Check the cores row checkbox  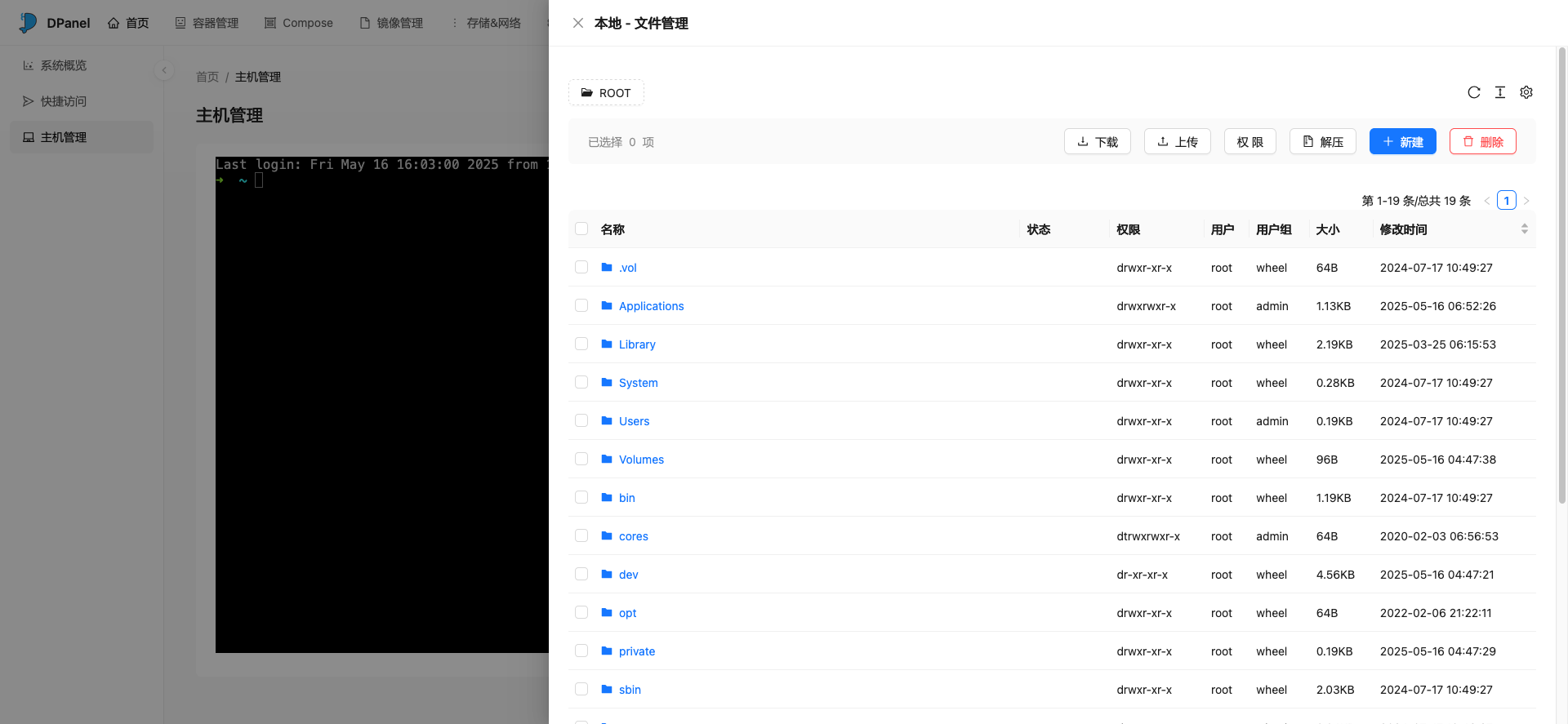click(581, 535)
